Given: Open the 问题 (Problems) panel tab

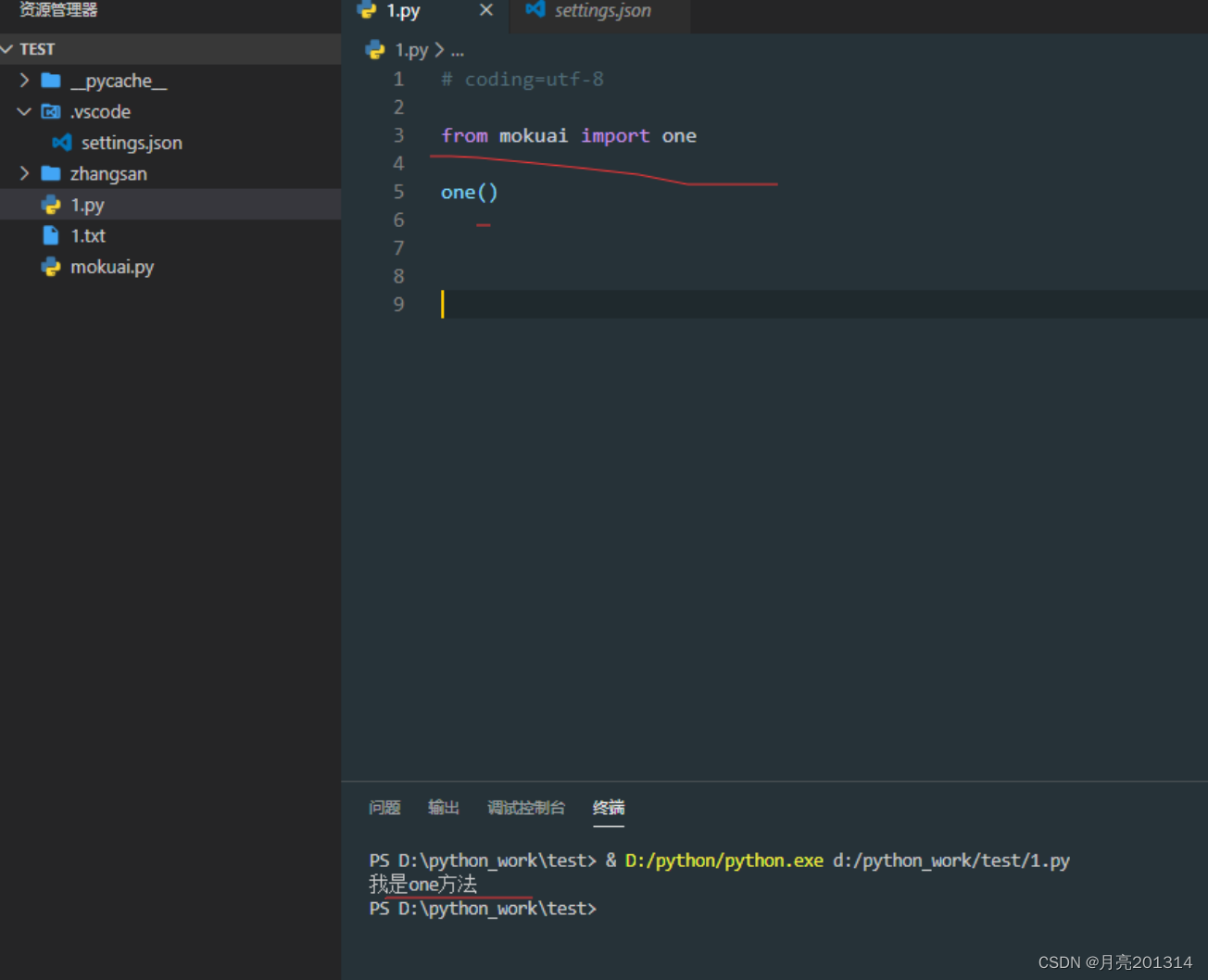Looking at the screenshot, I should coord(384,808).
